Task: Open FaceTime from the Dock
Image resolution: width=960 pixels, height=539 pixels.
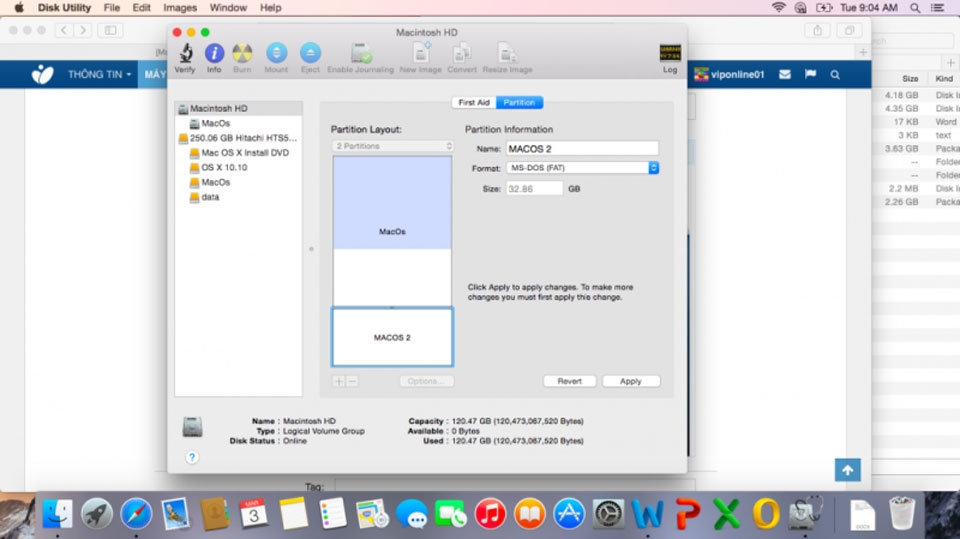Action: (x=451, y=513)
